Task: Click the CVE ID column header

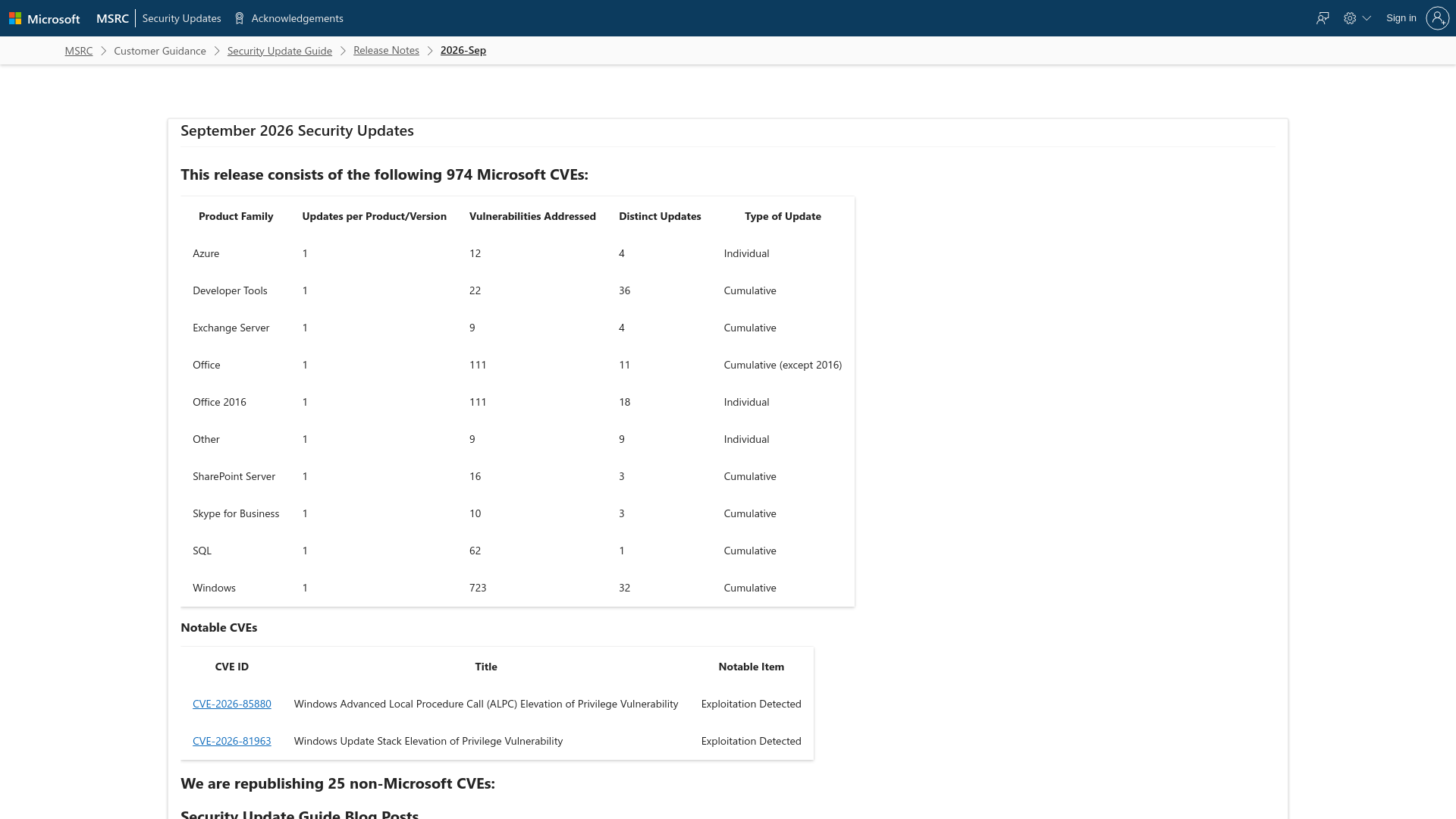Action: click(232, 667)
